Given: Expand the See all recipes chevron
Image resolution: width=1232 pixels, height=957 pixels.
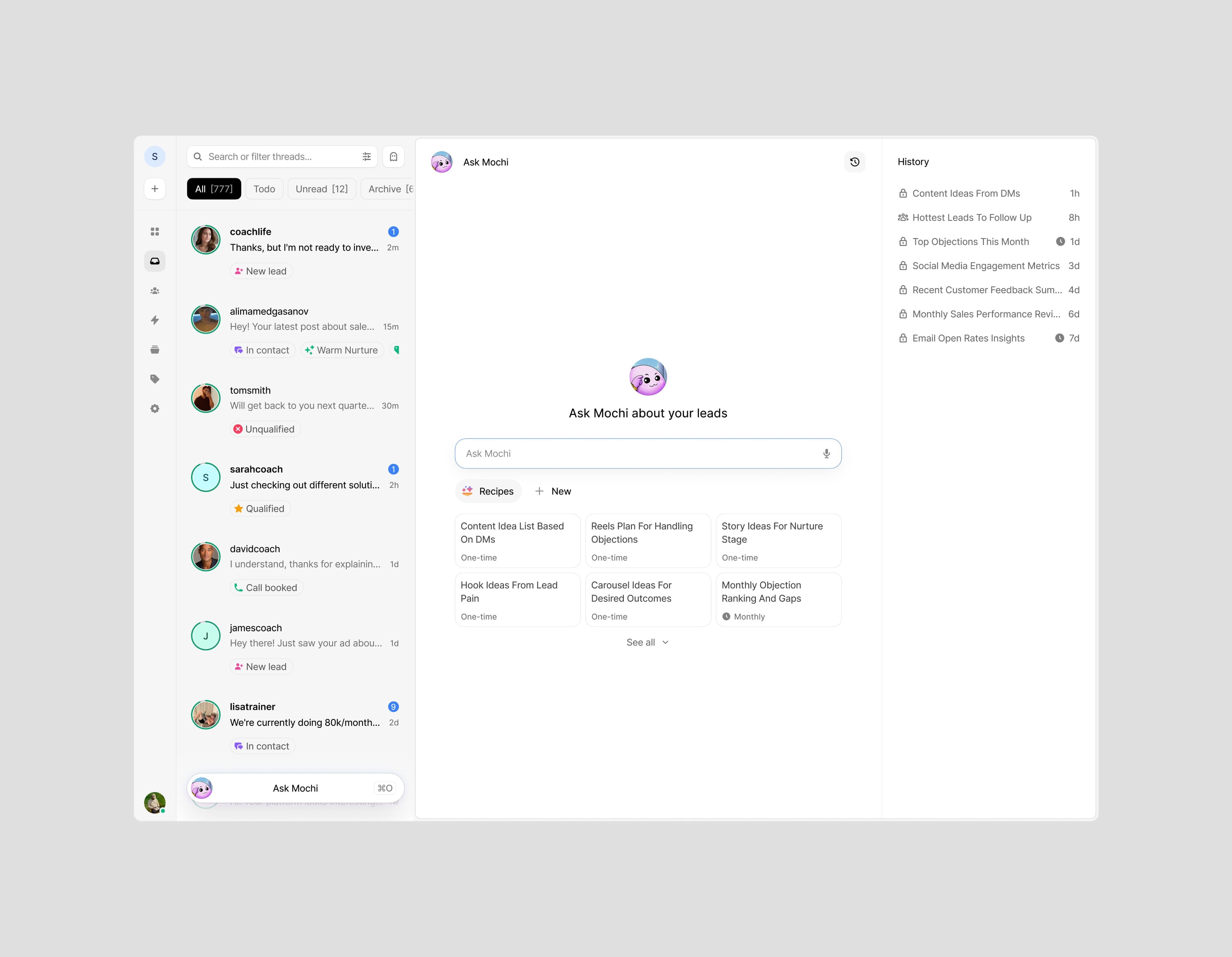Looking at the screenshot, I should (x=666, y=642).
